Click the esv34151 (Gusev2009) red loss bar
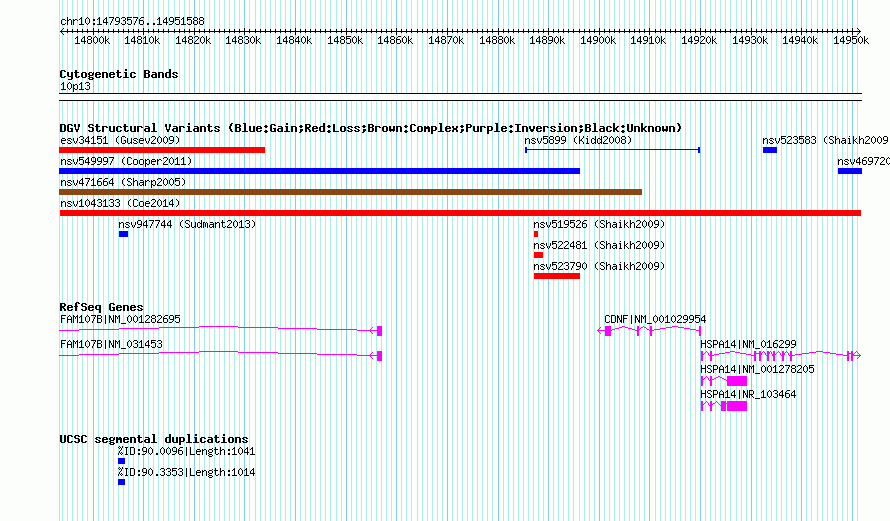890x521 pixels. point(162,150)
